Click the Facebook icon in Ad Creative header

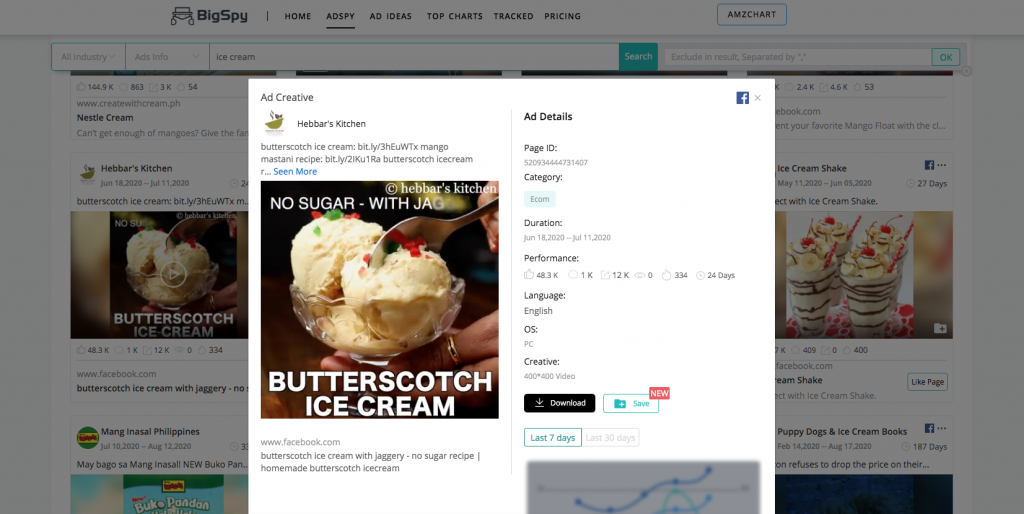(743, 98)
